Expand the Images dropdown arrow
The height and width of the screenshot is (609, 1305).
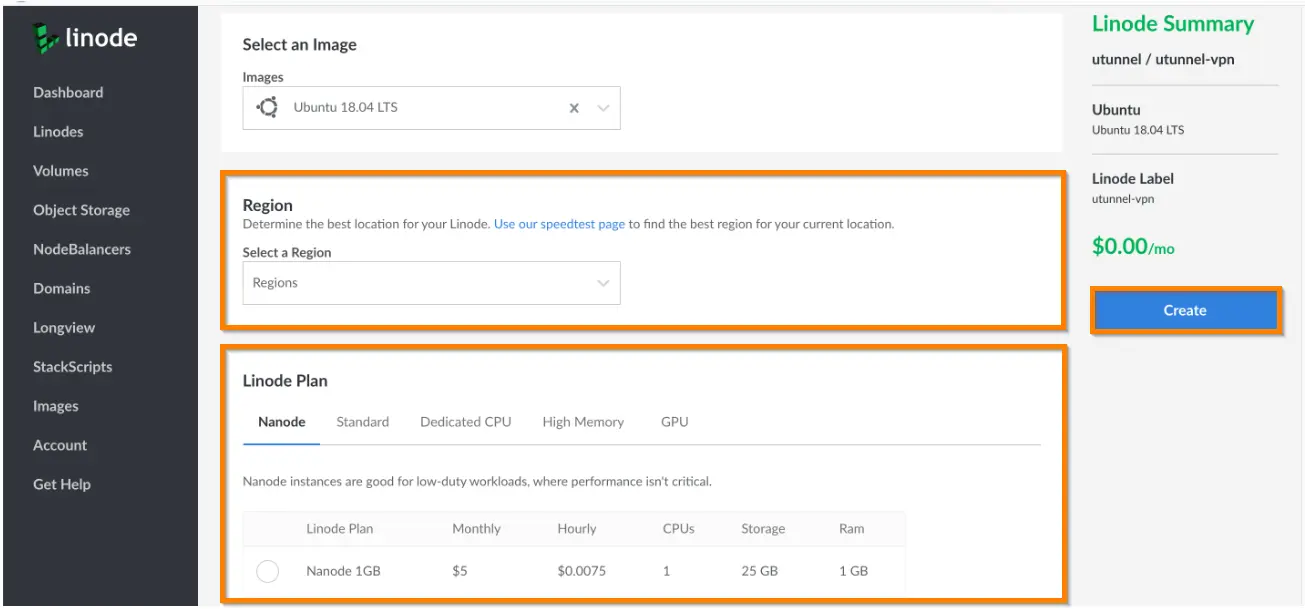coord(603,108)
